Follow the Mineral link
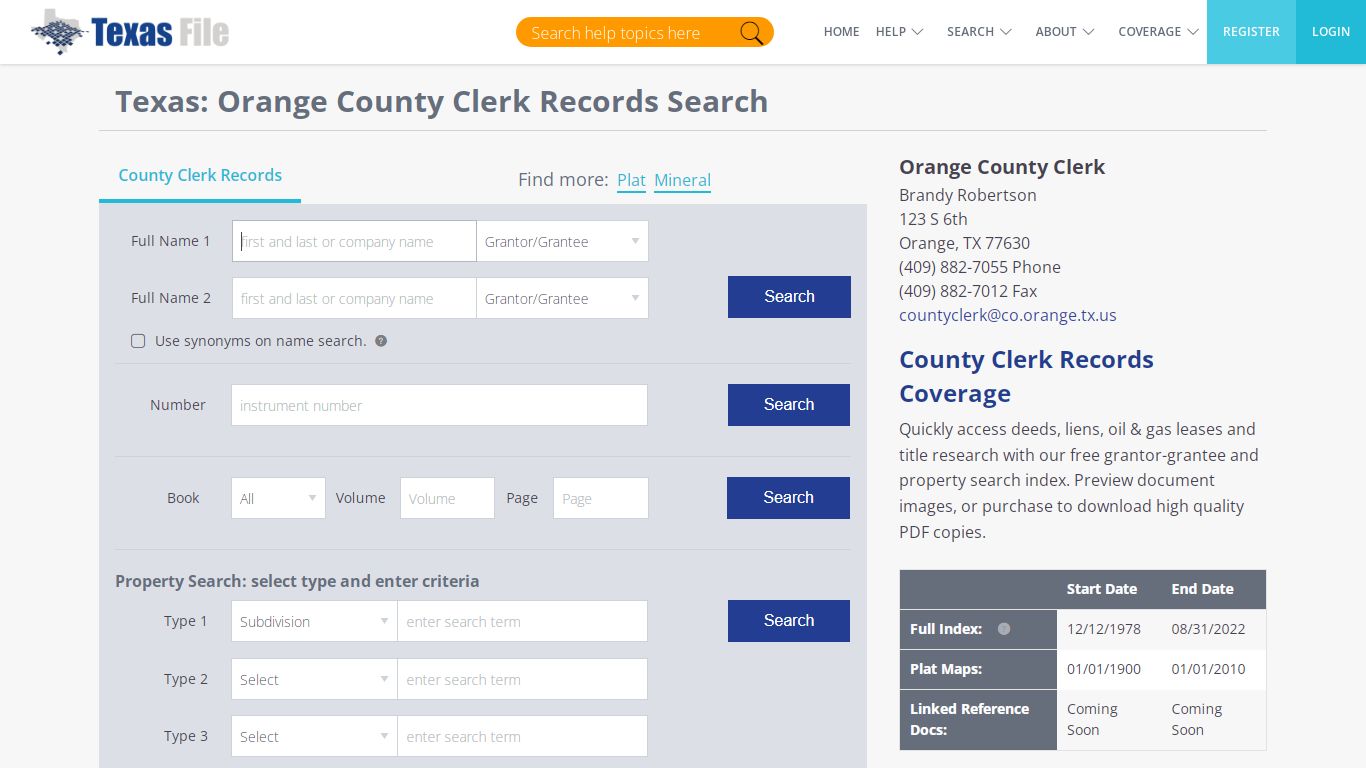 click(682, 180)
